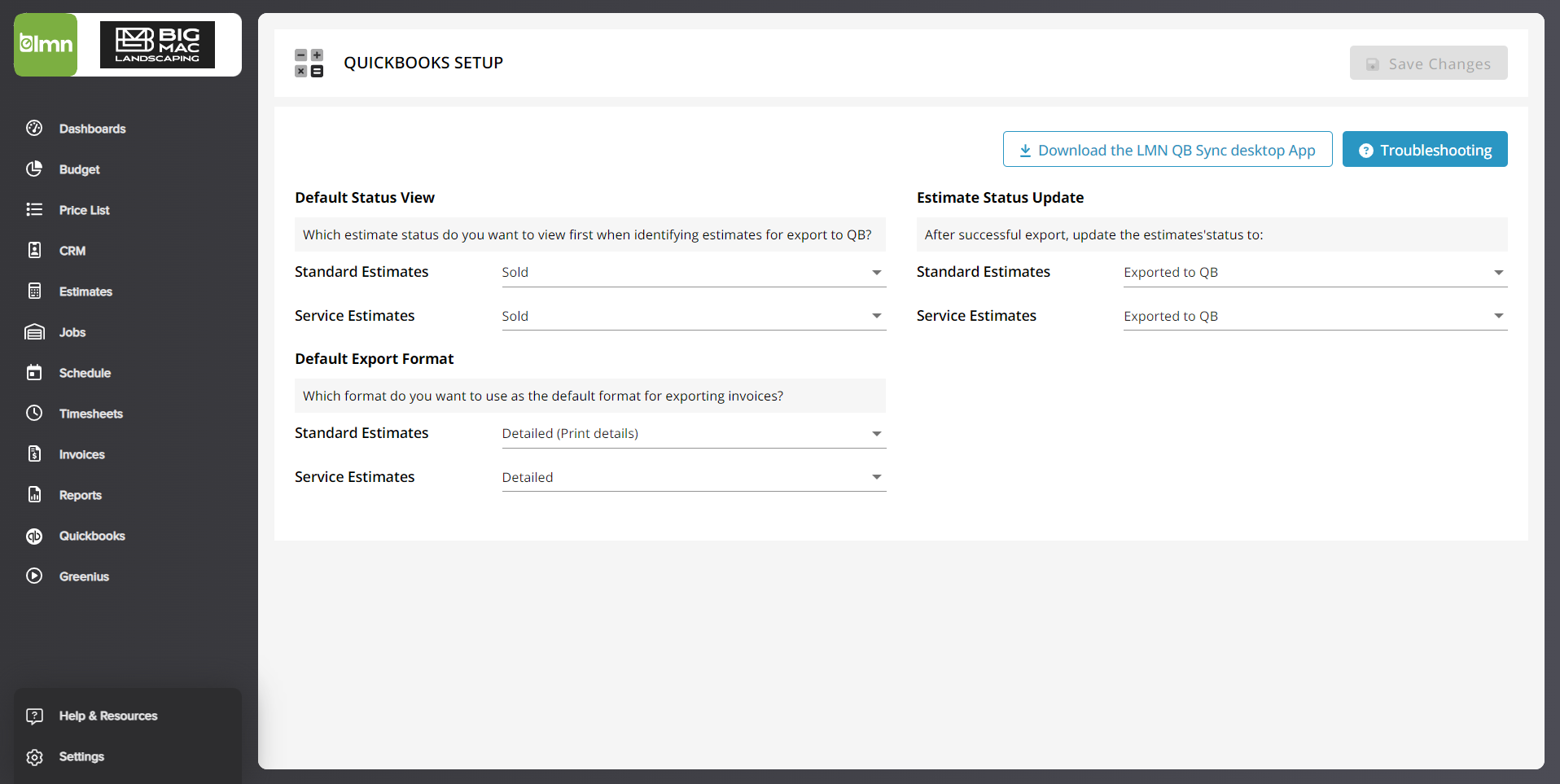
Task: Open Default Status View Standard Estimates dropdown
Action: (x=694, y=272)
